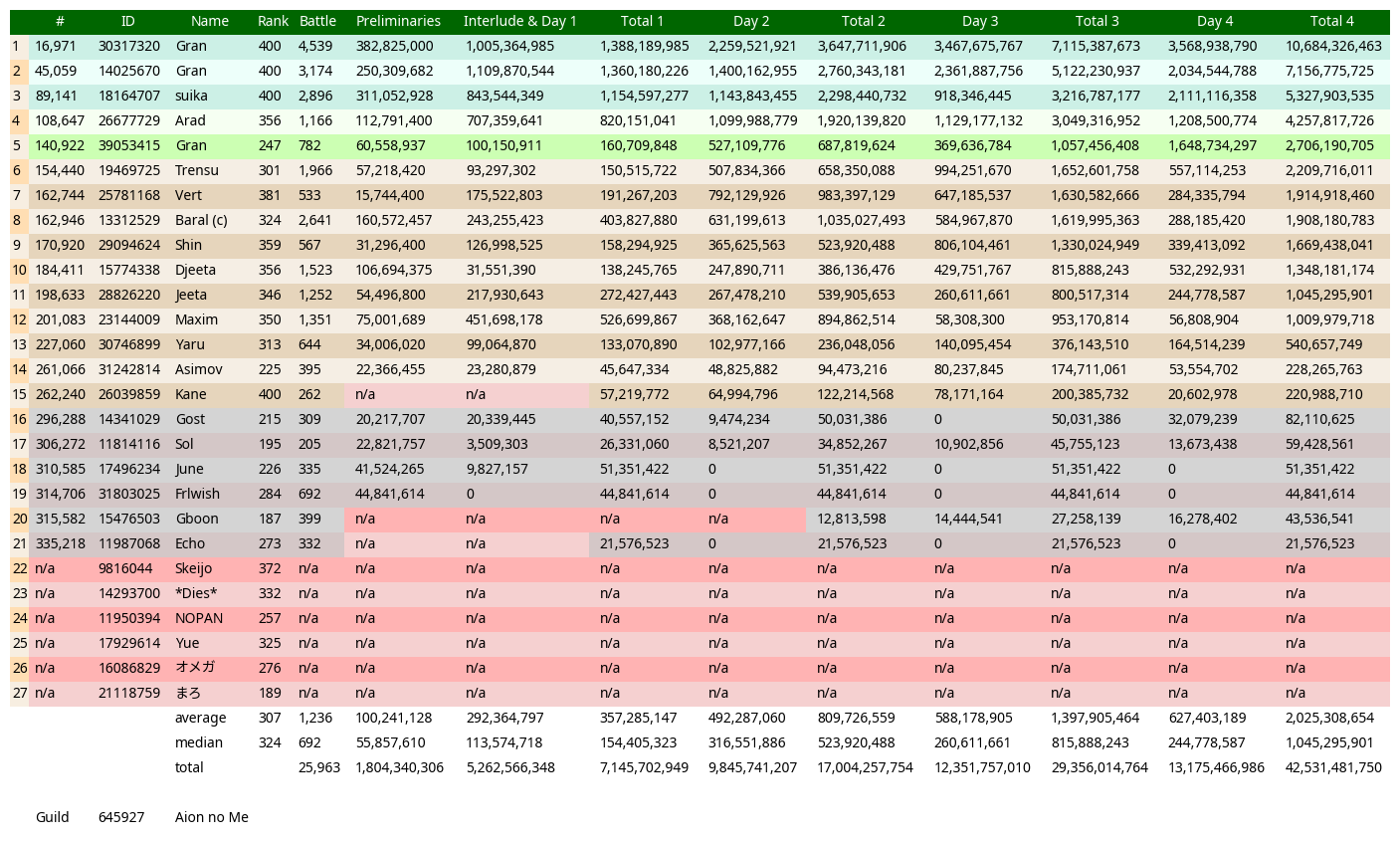Screen dimensions: 1400x841
Task: Click the name cell "Kane"
Action: pos(190,394)
